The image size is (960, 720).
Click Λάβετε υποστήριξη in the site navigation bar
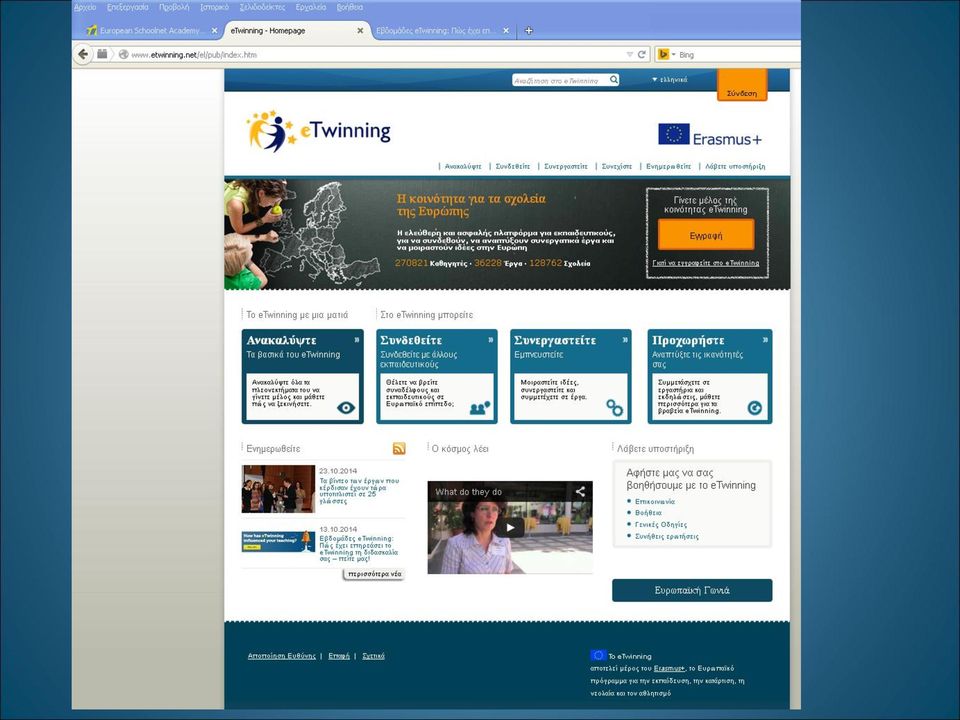(735, 167)
